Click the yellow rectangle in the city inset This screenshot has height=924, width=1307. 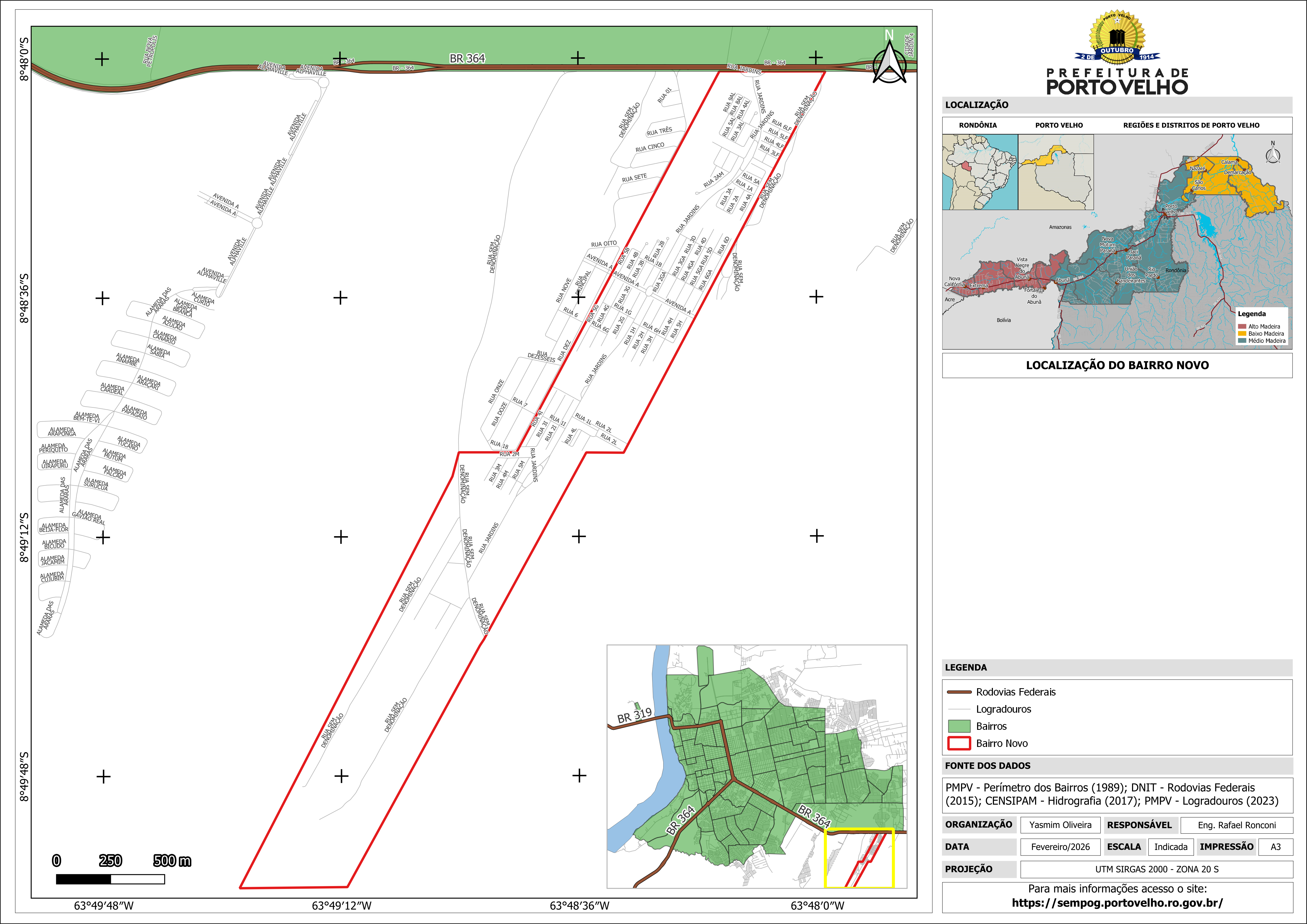pos(859,858)
